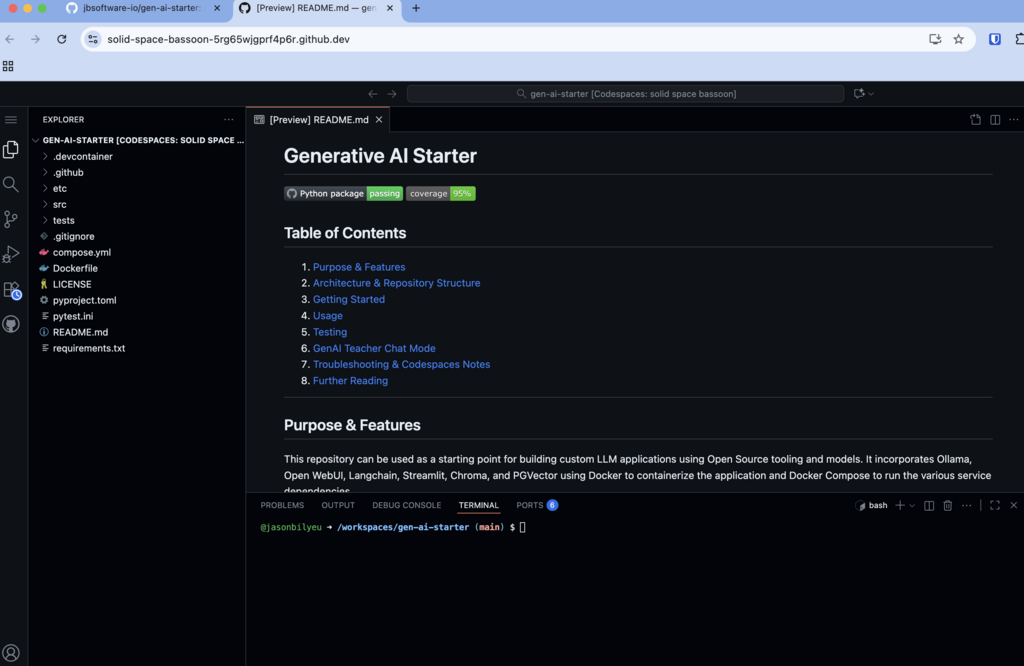Follow the Getting Started link
The height and width of the screenshot is (666, 1024).
pos(348,299)
